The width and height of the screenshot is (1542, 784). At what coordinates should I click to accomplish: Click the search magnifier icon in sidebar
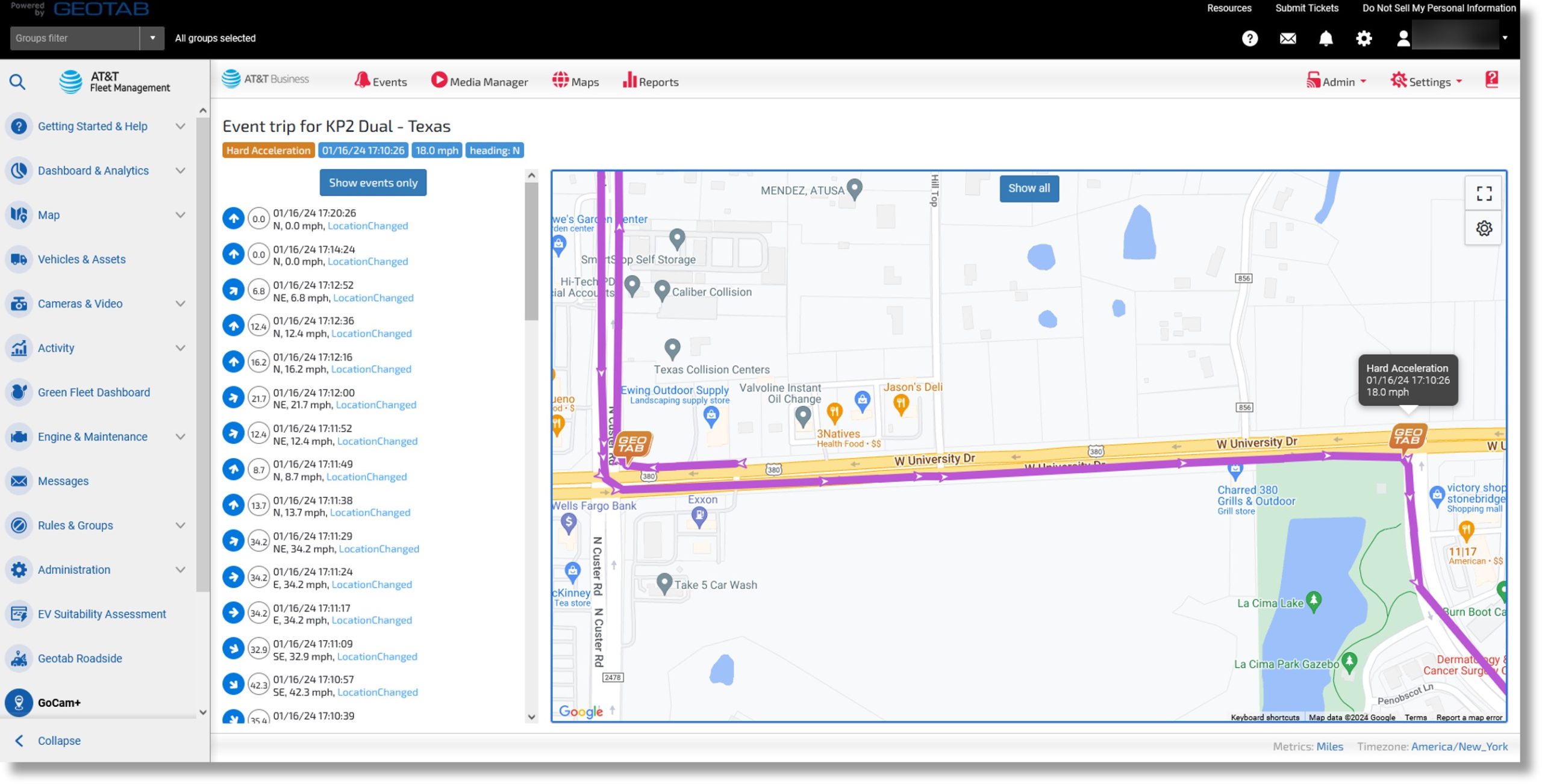(x=17, y=82)
